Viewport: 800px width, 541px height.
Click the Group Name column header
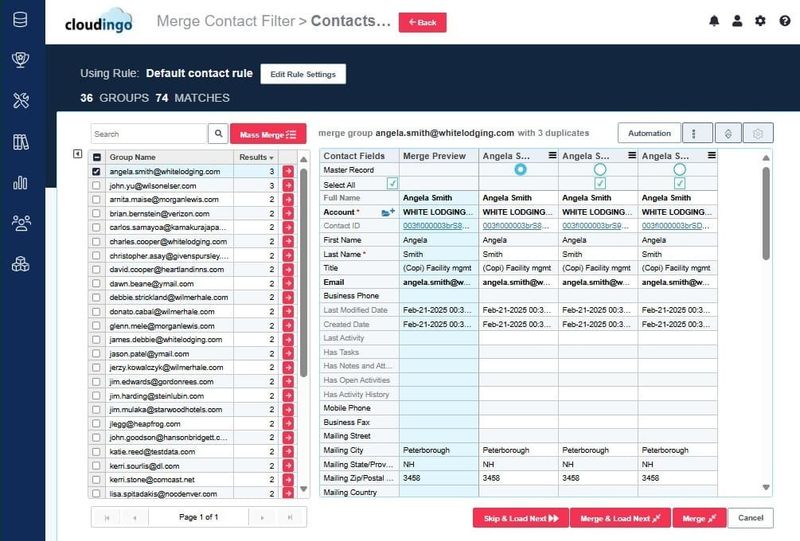pyautogui.click(x=169, y=157)
